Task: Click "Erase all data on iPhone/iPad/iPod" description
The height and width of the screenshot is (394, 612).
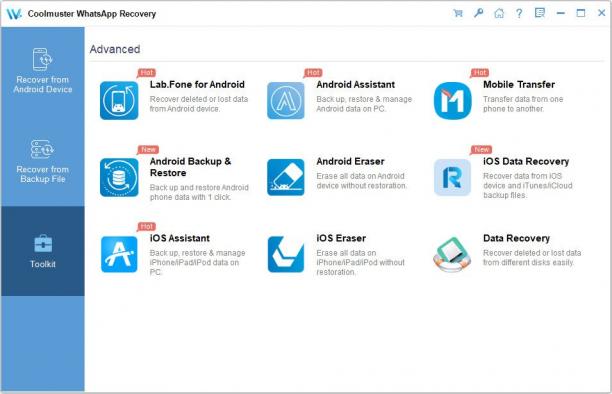Action: (x=360, y=262)
